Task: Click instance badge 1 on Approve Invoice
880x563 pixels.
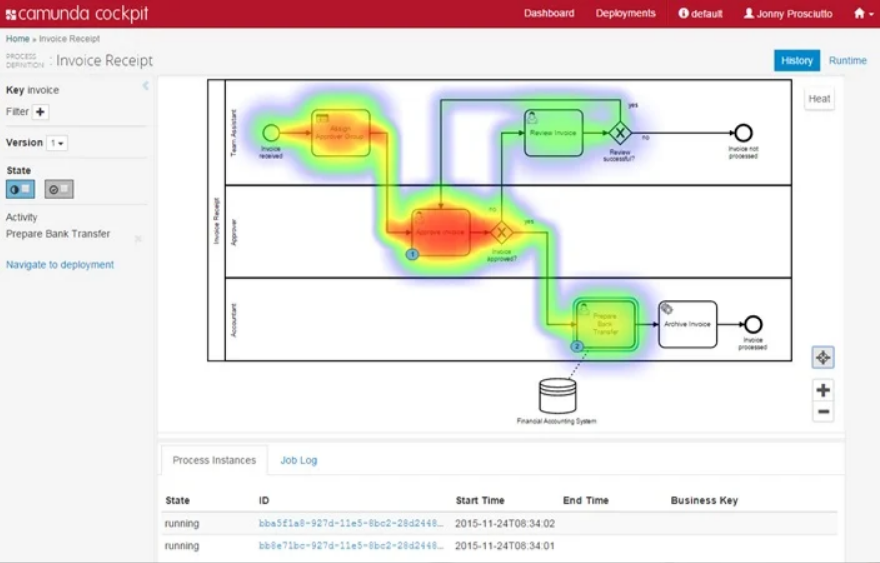Action: (x=412, y=255)
